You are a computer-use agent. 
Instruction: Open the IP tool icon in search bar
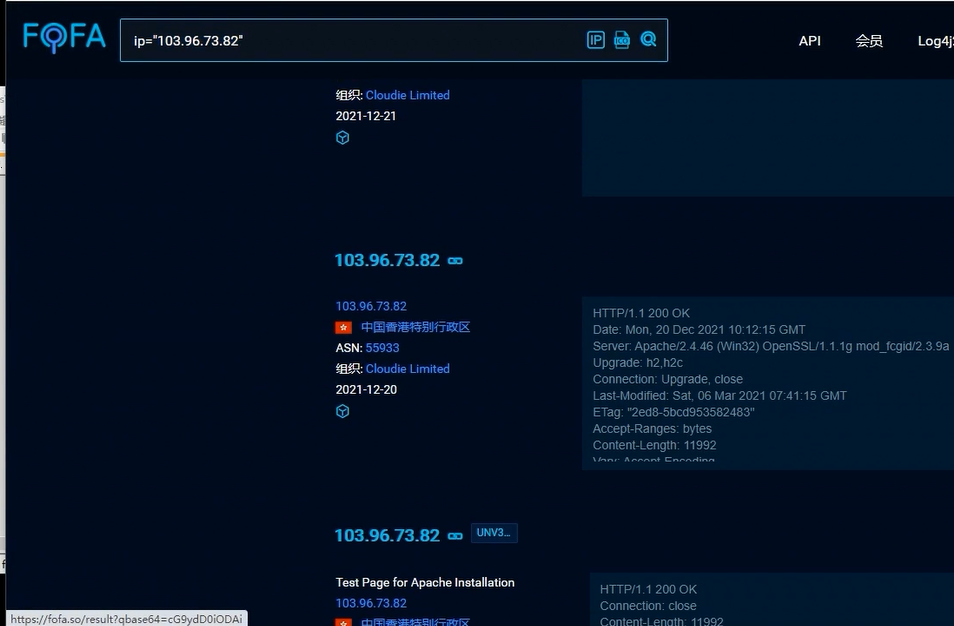pyautogui.click(x=596, y=40)
